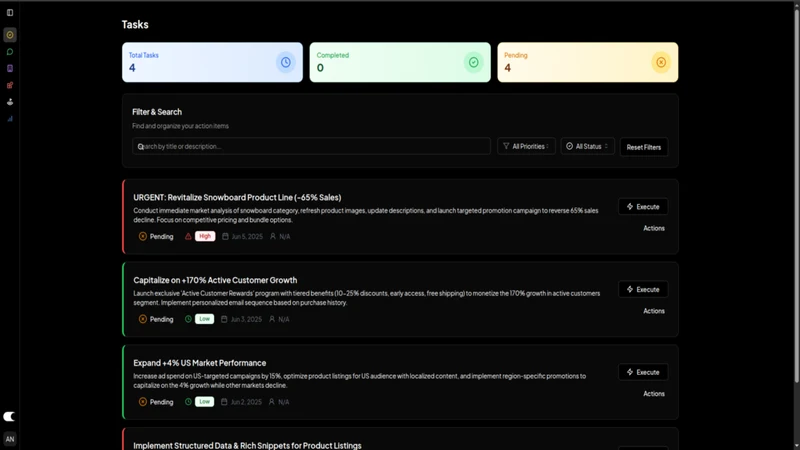This screenshot has width=800, height=450.
Task: Click the X-circle icon in Pending card
Action: click(661, 62)
